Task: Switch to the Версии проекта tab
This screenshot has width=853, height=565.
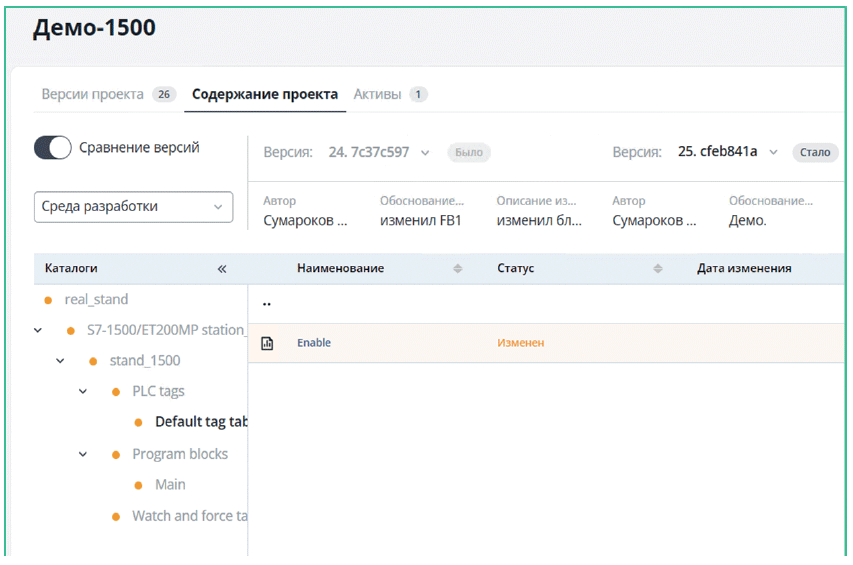Action: click(92, 94)
